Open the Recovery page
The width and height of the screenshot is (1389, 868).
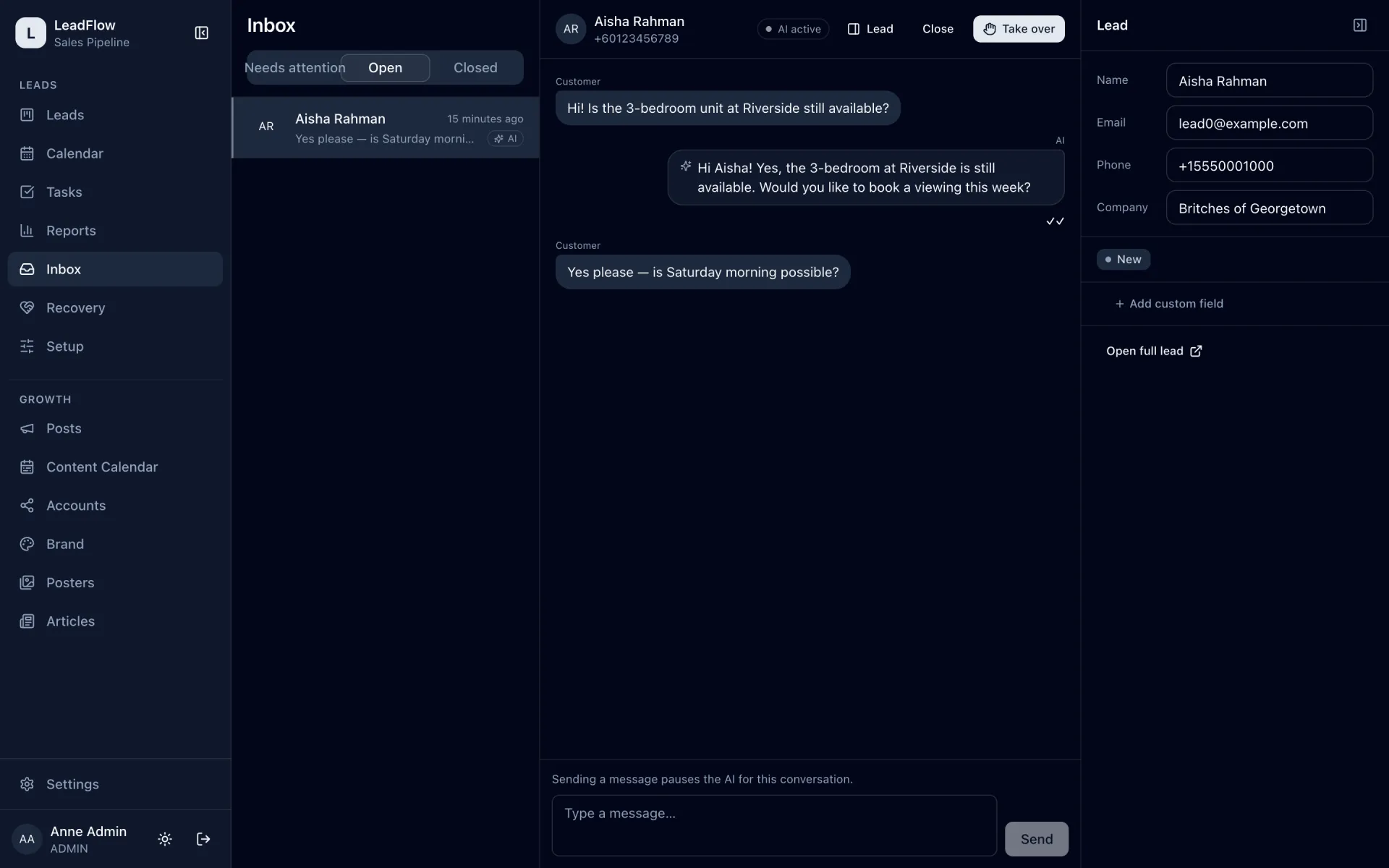115,307
